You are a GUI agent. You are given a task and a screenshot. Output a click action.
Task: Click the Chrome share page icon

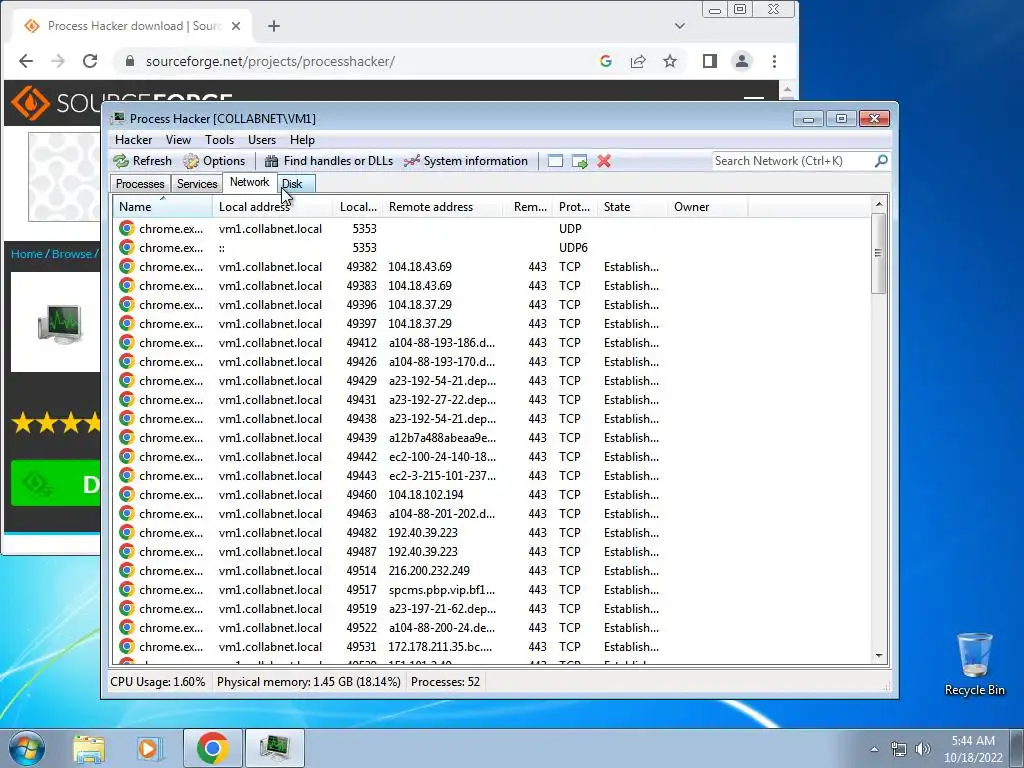coord(638,61)
